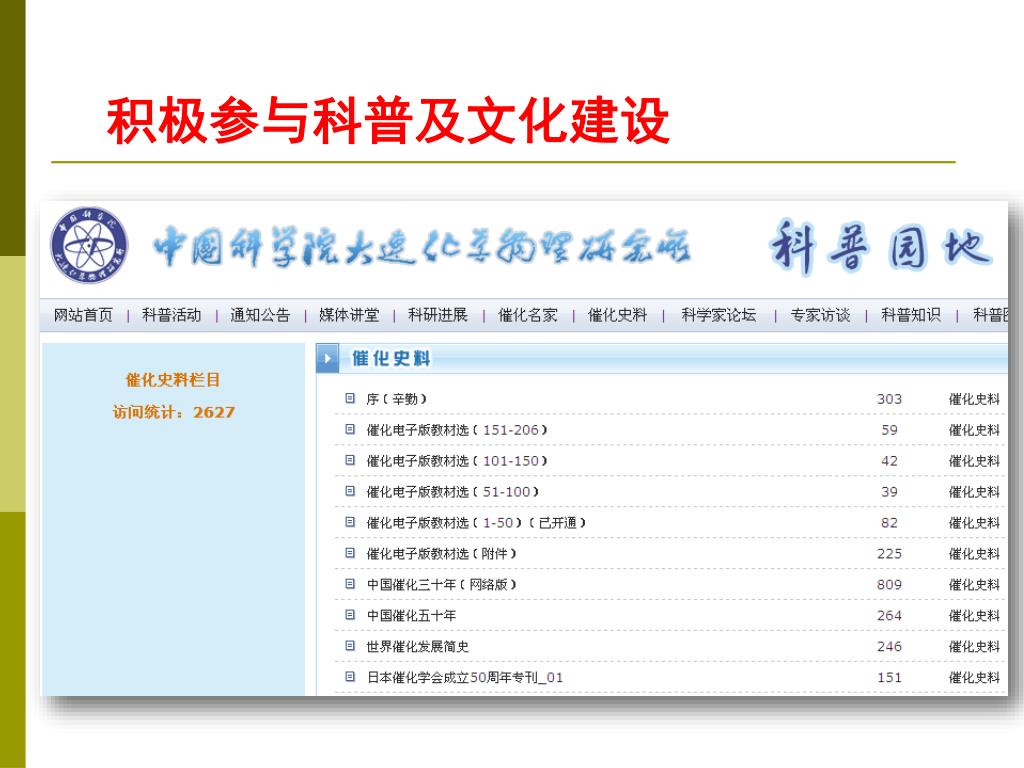
Task: Open the article 世界催化发展简史
Action: [417, 646]
